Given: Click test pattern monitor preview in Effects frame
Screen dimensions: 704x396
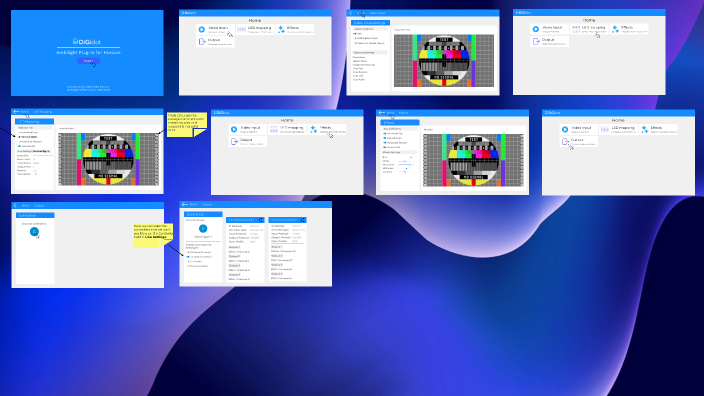Looking at the screenshot, I should (x=473, y=160).
